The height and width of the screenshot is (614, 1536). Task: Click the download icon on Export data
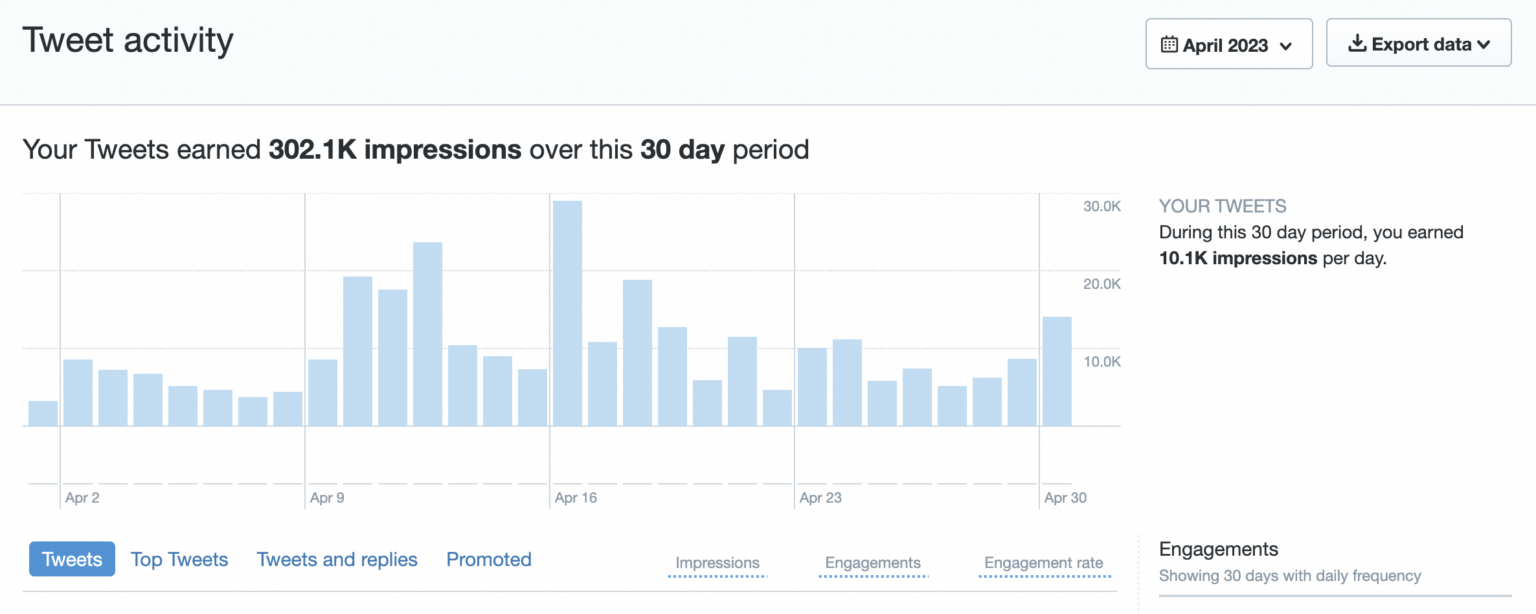click(1358, 43)
